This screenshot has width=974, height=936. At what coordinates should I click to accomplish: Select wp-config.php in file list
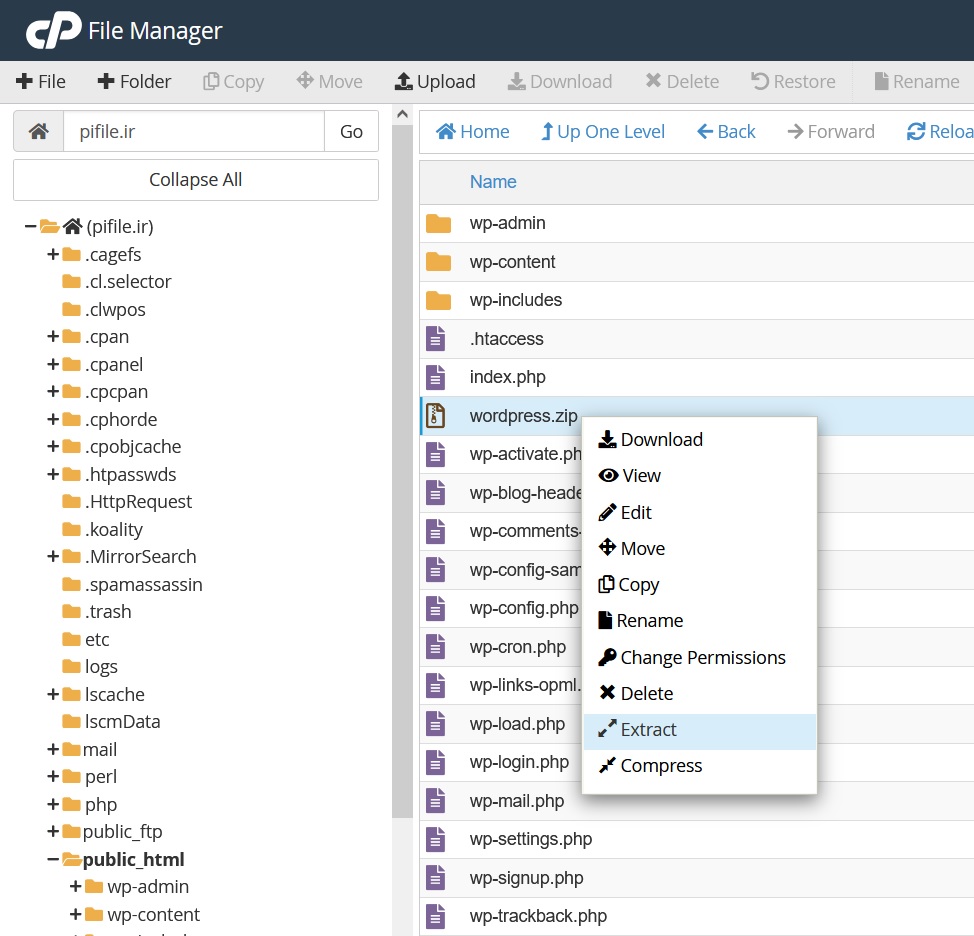click(524, 608)
